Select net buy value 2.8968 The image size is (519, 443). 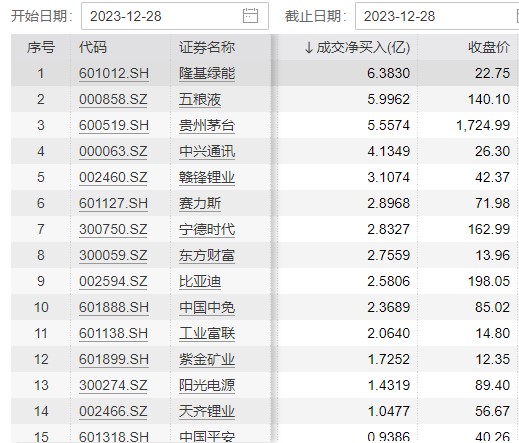click(389, 203)
